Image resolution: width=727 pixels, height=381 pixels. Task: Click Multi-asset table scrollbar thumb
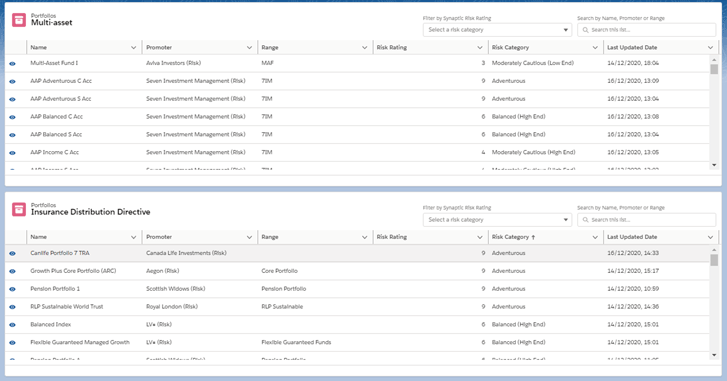pos(714,69)
